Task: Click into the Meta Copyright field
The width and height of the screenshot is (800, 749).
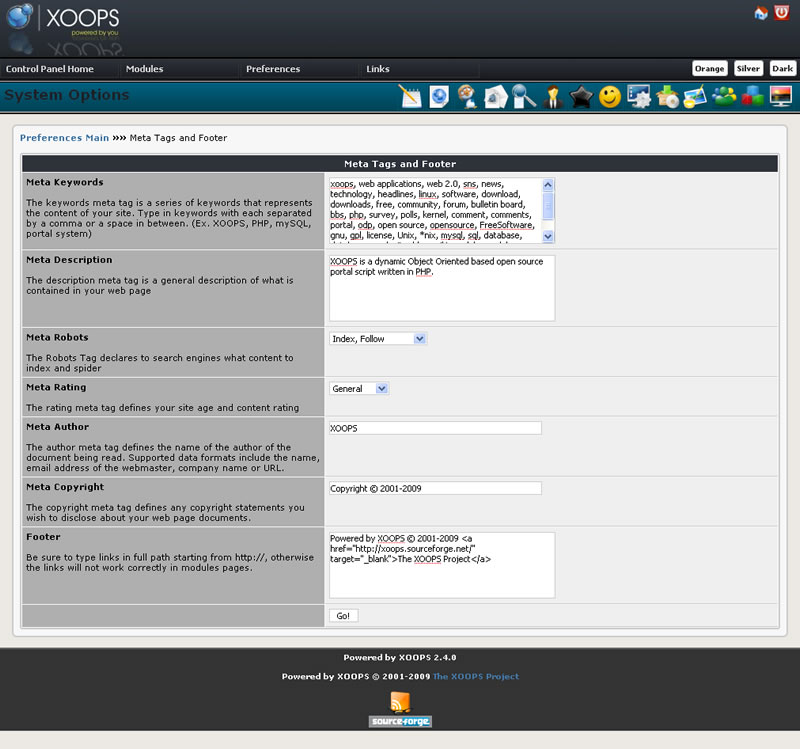Action: pyautogui.click(x=435, y=488)
